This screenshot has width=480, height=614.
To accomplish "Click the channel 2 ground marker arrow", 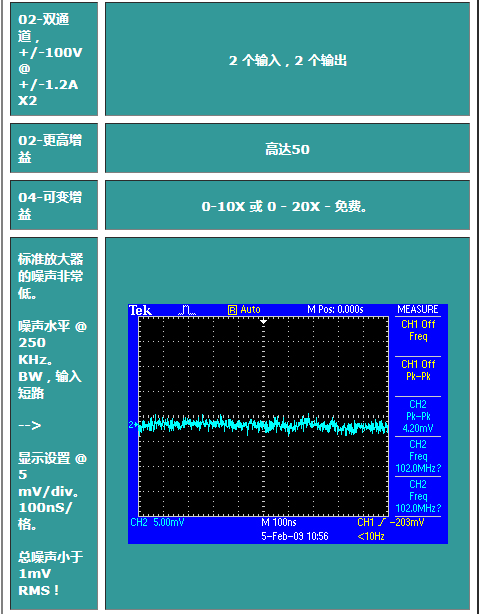I will point(133,425).
